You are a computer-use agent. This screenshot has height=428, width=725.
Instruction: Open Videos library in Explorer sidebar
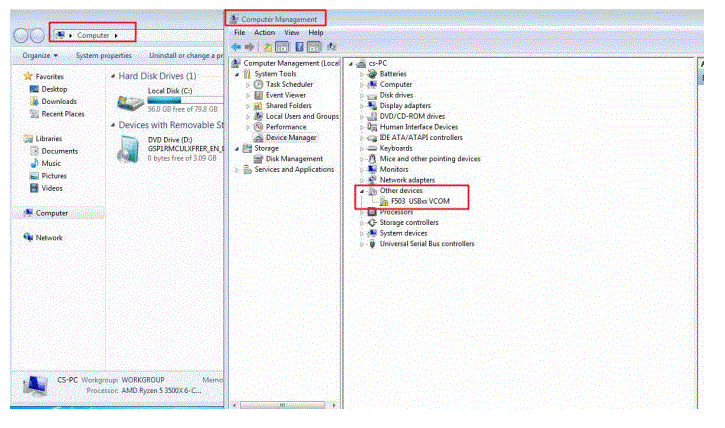pyautogui.click(x=52, y=189)
